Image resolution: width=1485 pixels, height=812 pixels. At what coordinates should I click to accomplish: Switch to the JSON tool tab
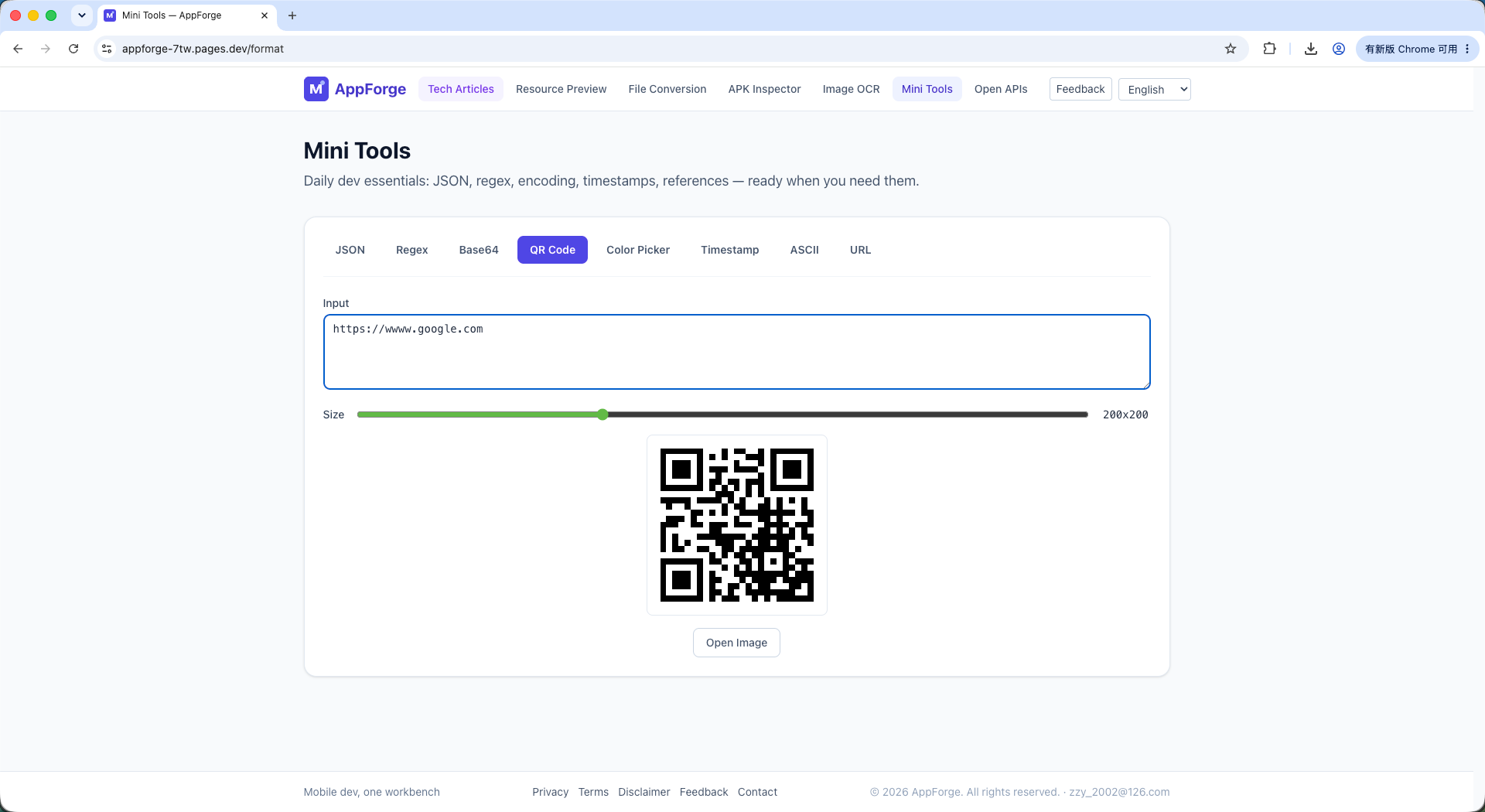click(350, 250)
